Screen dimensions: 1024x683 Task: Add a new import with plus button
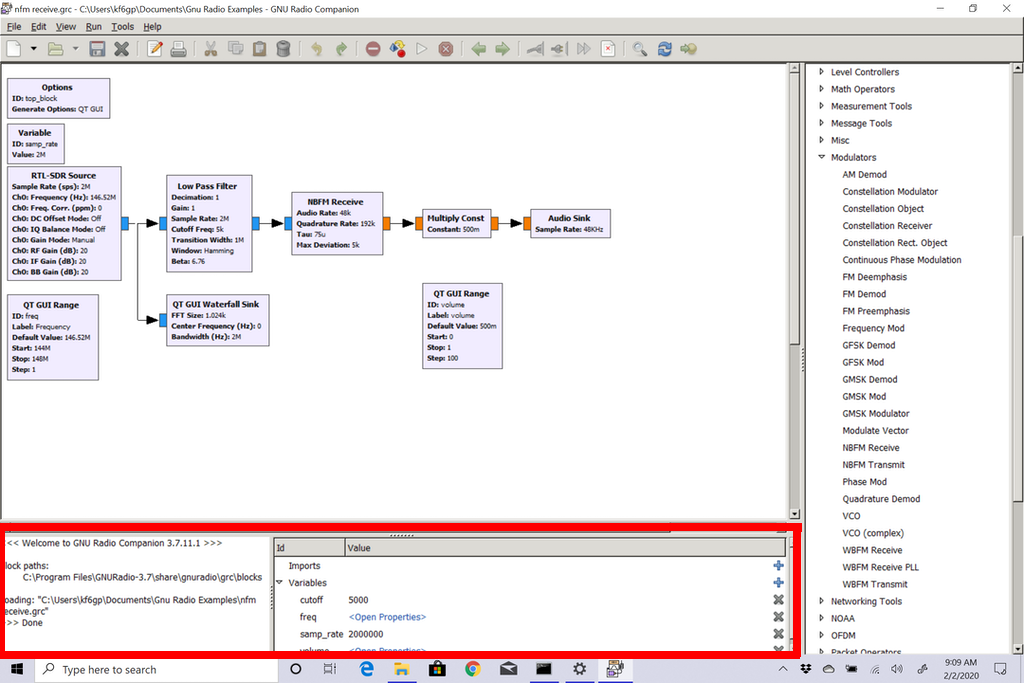tap(778, 565)
